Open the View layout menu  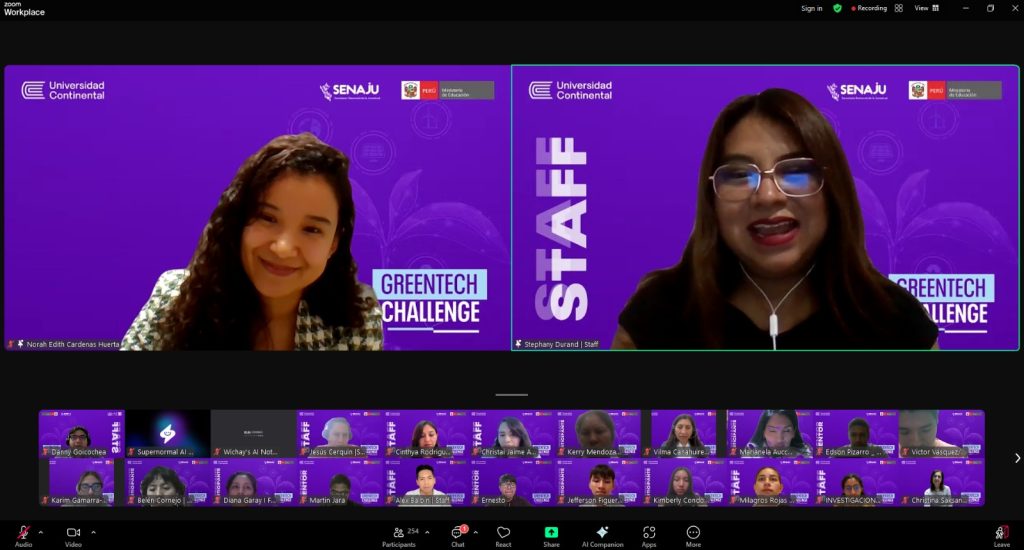click(x=926, y=8)
